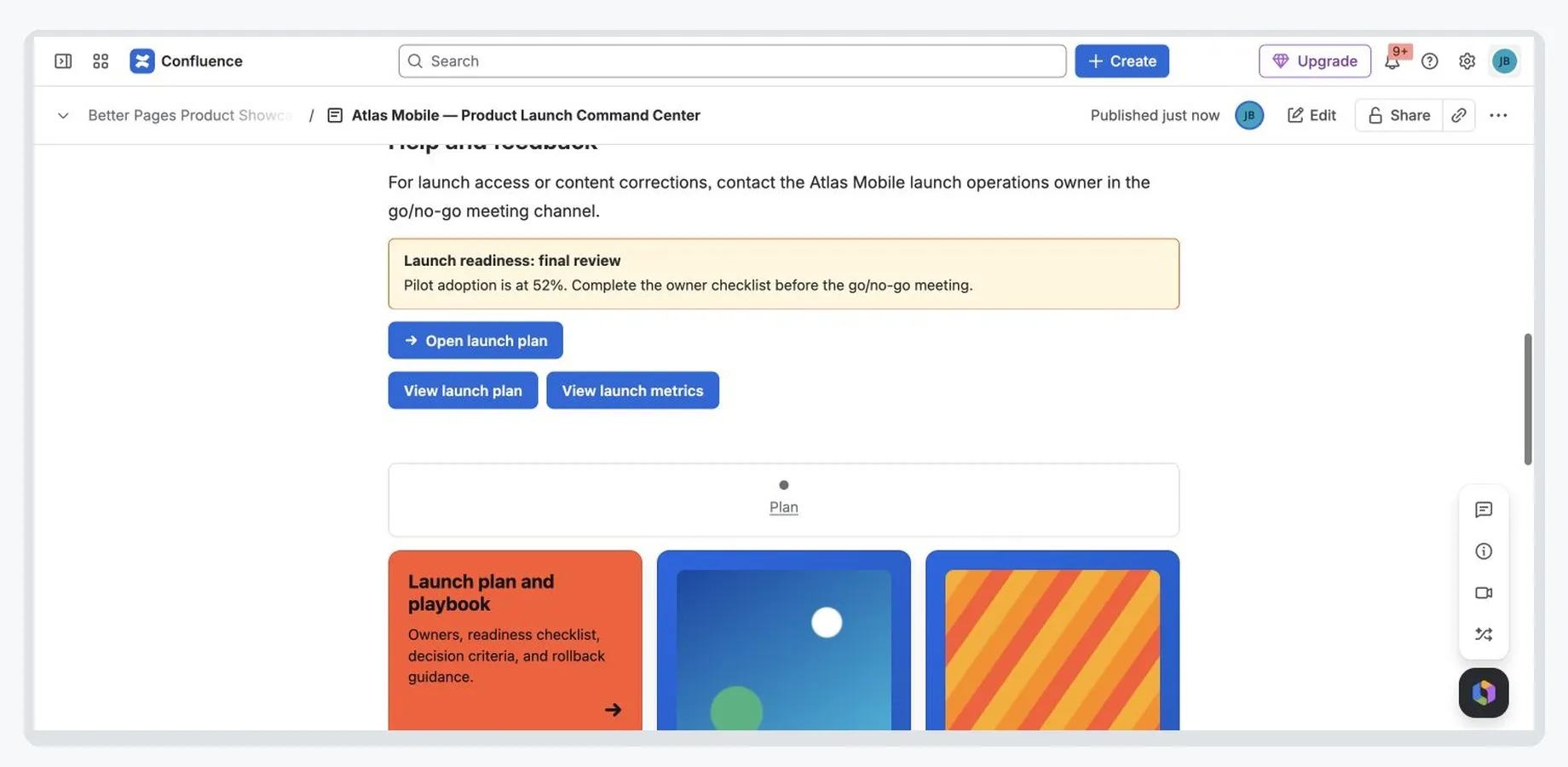Image resolution: width=1568 pixels, height=767 pixels.
Task: Collapse the sidebar panel icon
Action: 63,61
